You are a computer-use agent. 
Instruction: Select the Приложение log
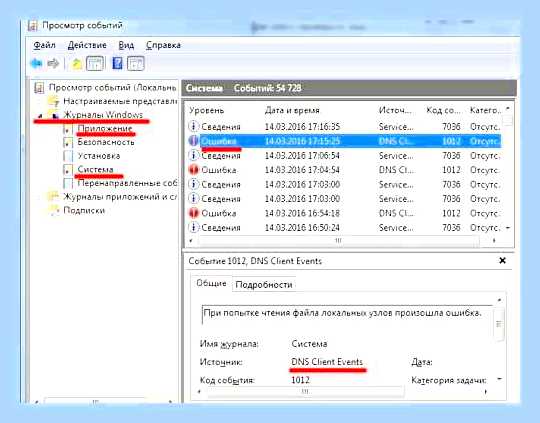[x=105, y=128]
